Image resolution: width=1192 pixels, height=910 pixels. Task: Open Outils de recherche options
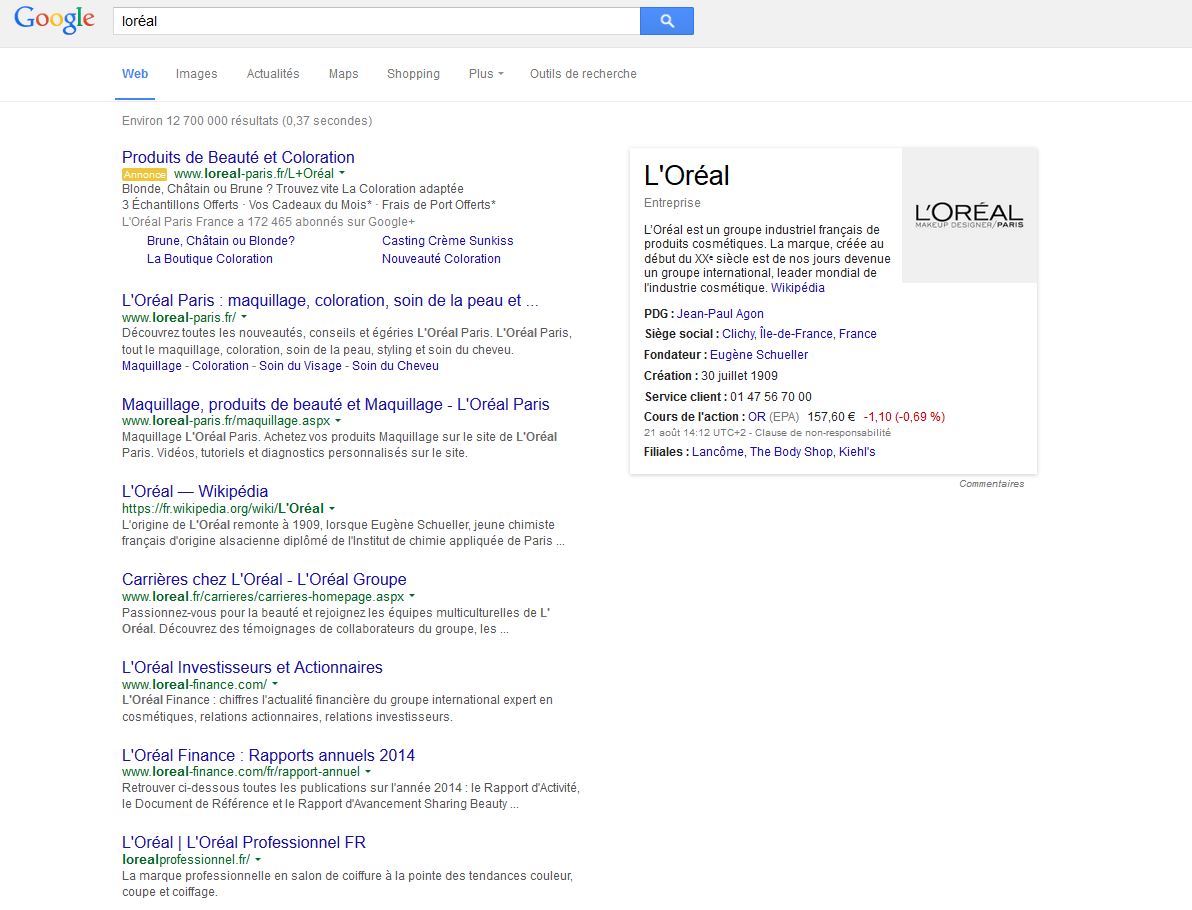[583, 74]
